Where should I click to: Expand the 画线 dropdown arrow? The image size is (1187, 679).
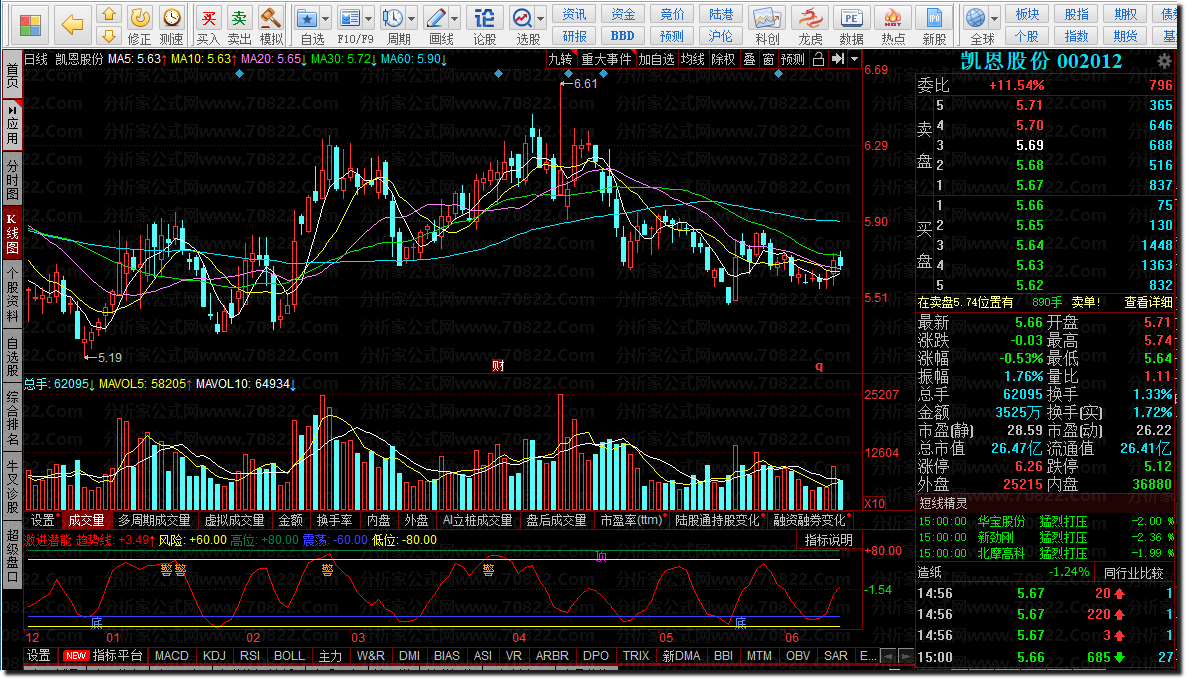click(455, 19)
